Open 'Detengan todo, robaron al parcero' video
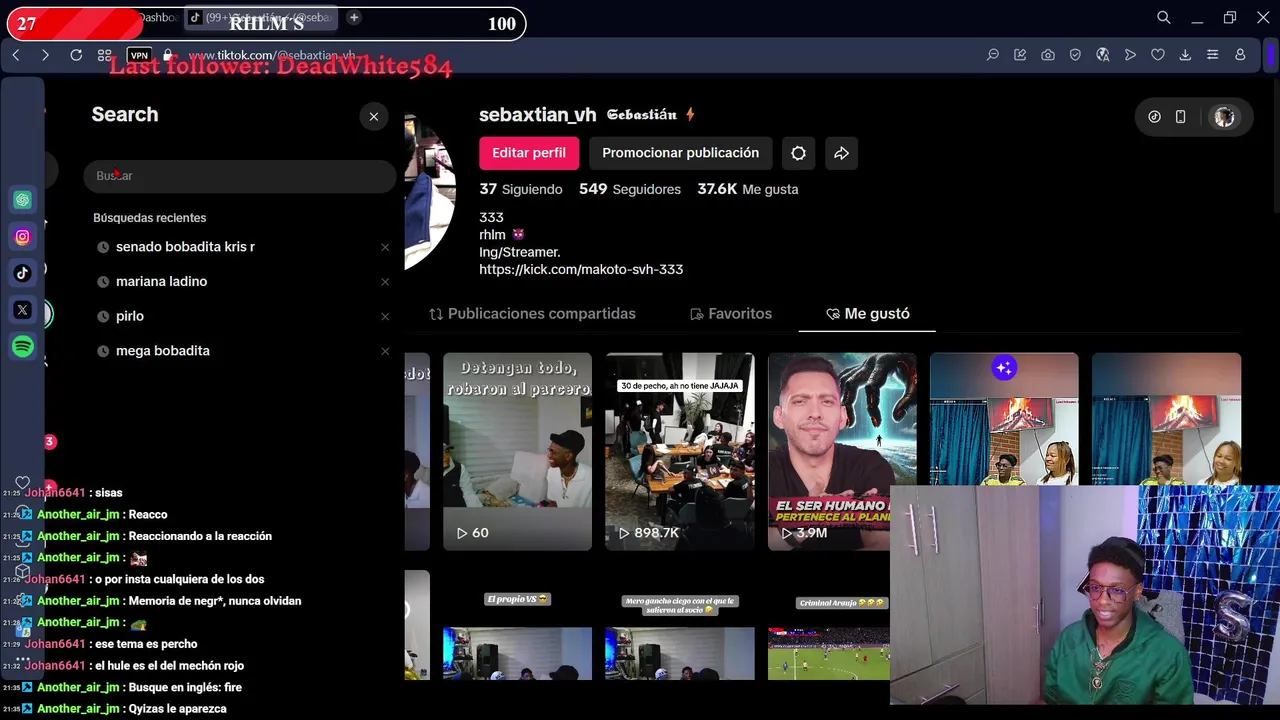 click(517, 451)
